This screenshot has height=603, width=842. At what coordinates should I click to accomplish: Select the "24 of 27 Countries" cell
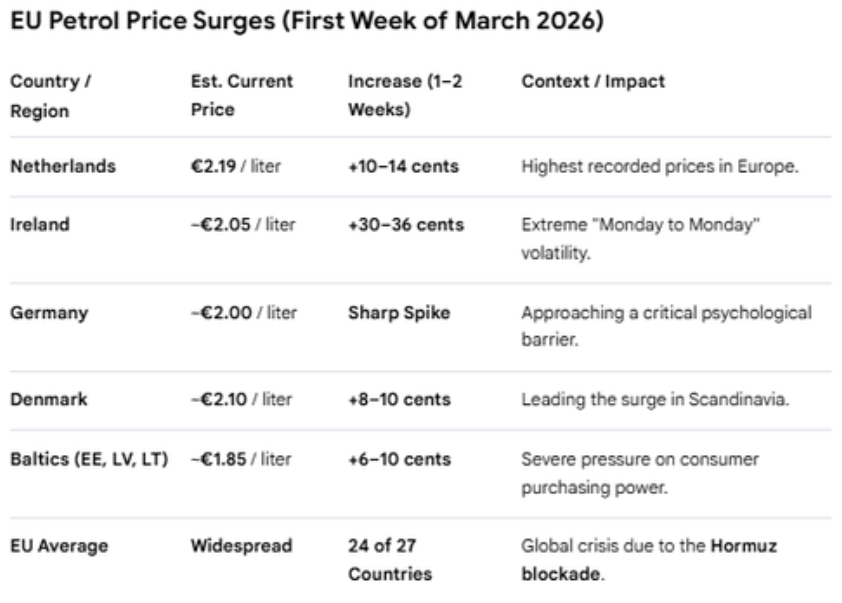tap(390, 560)
